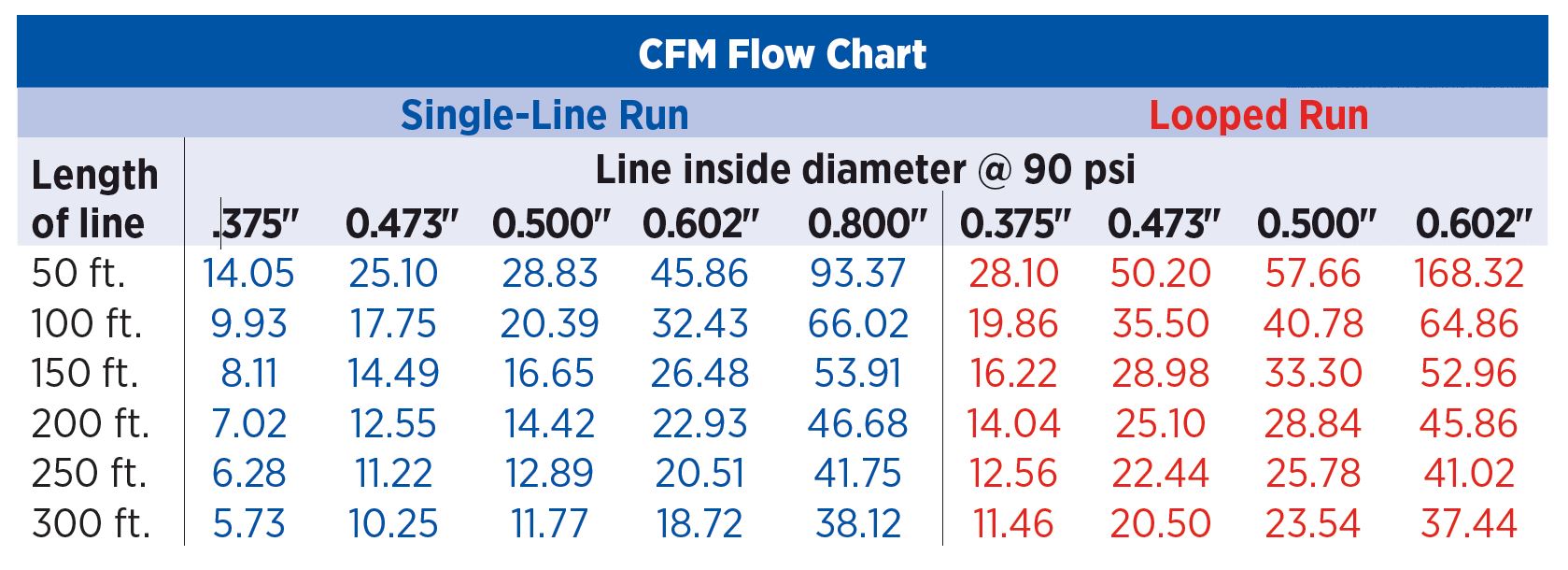Select the 50 ft. row label

(x=78, y=274)
